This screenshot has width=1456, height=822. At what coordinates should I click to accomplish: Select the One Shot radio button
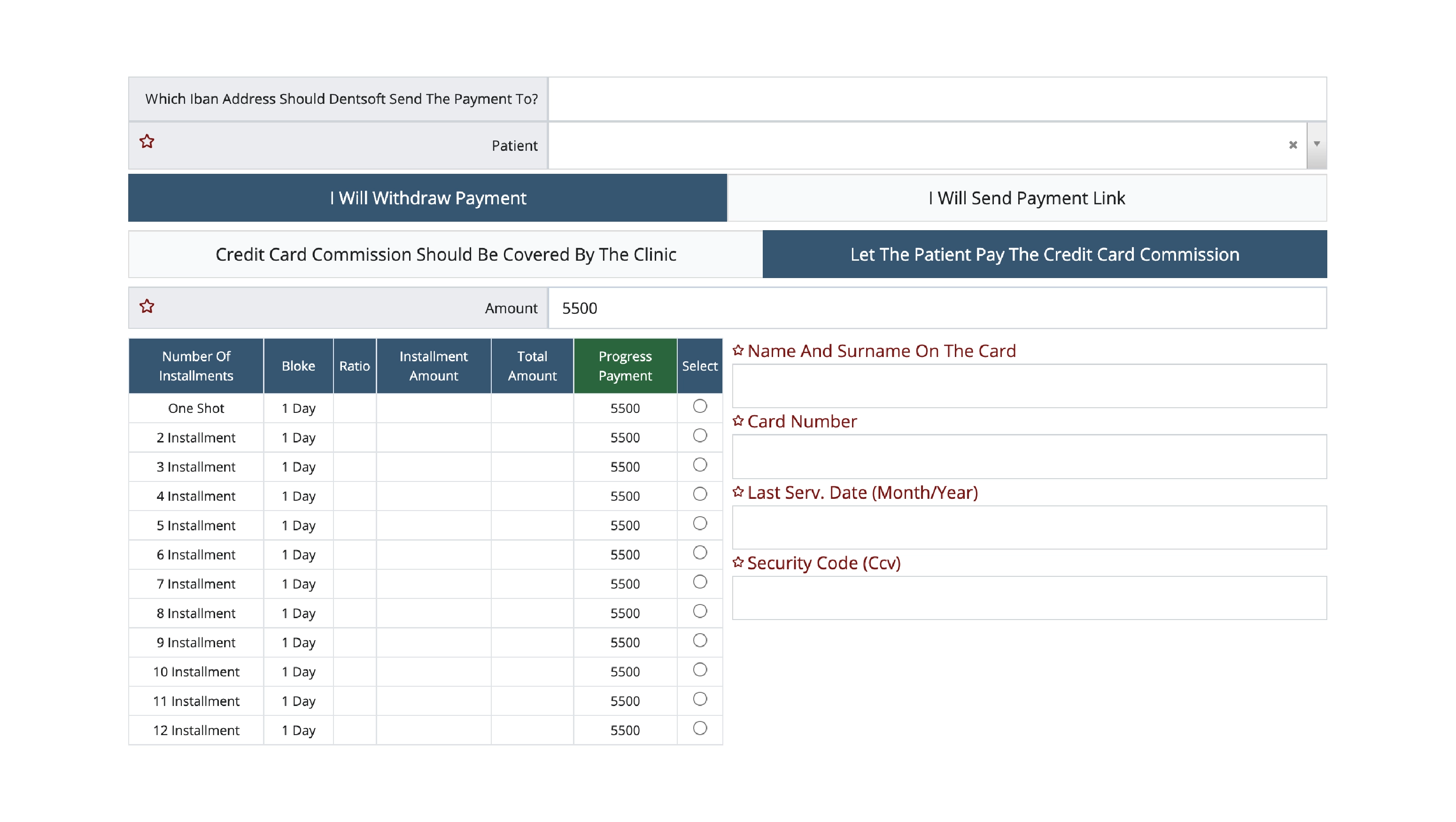click(x=700, y=406)
